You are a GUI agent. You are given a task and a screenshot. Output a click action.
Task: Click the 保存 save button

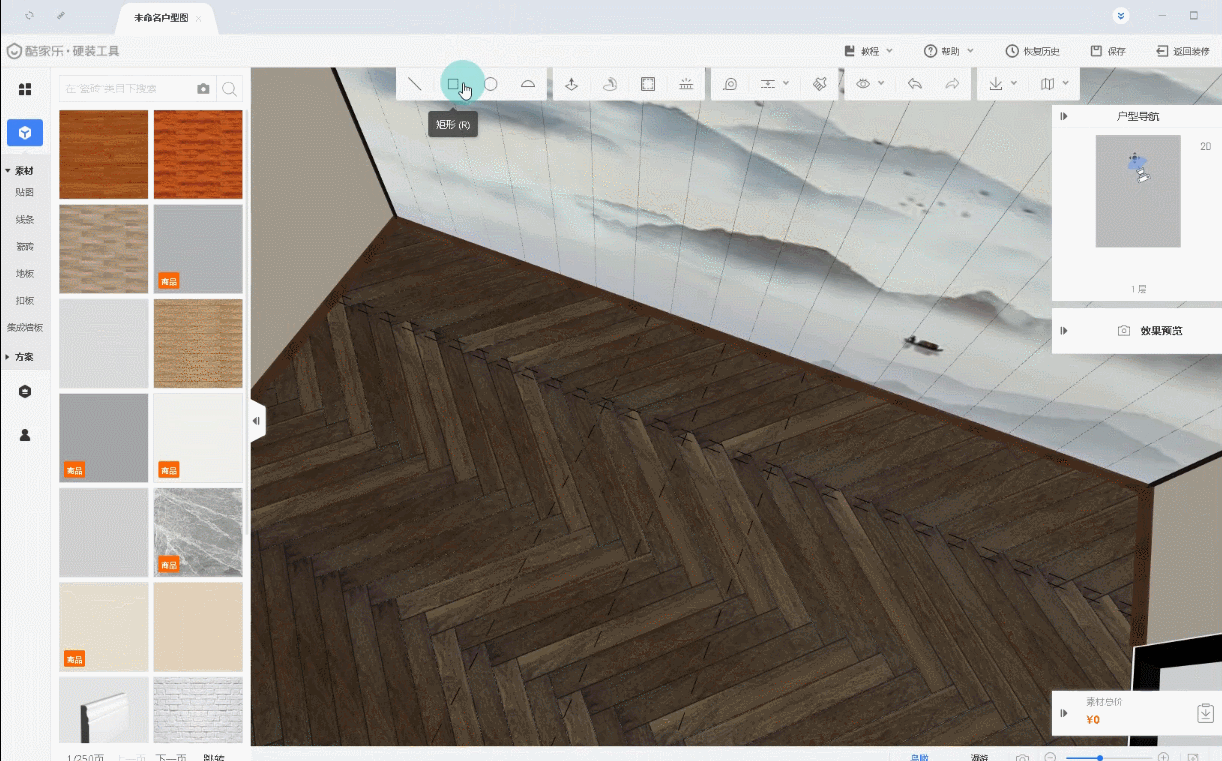pyautogui.click(x=1108, y=51)
